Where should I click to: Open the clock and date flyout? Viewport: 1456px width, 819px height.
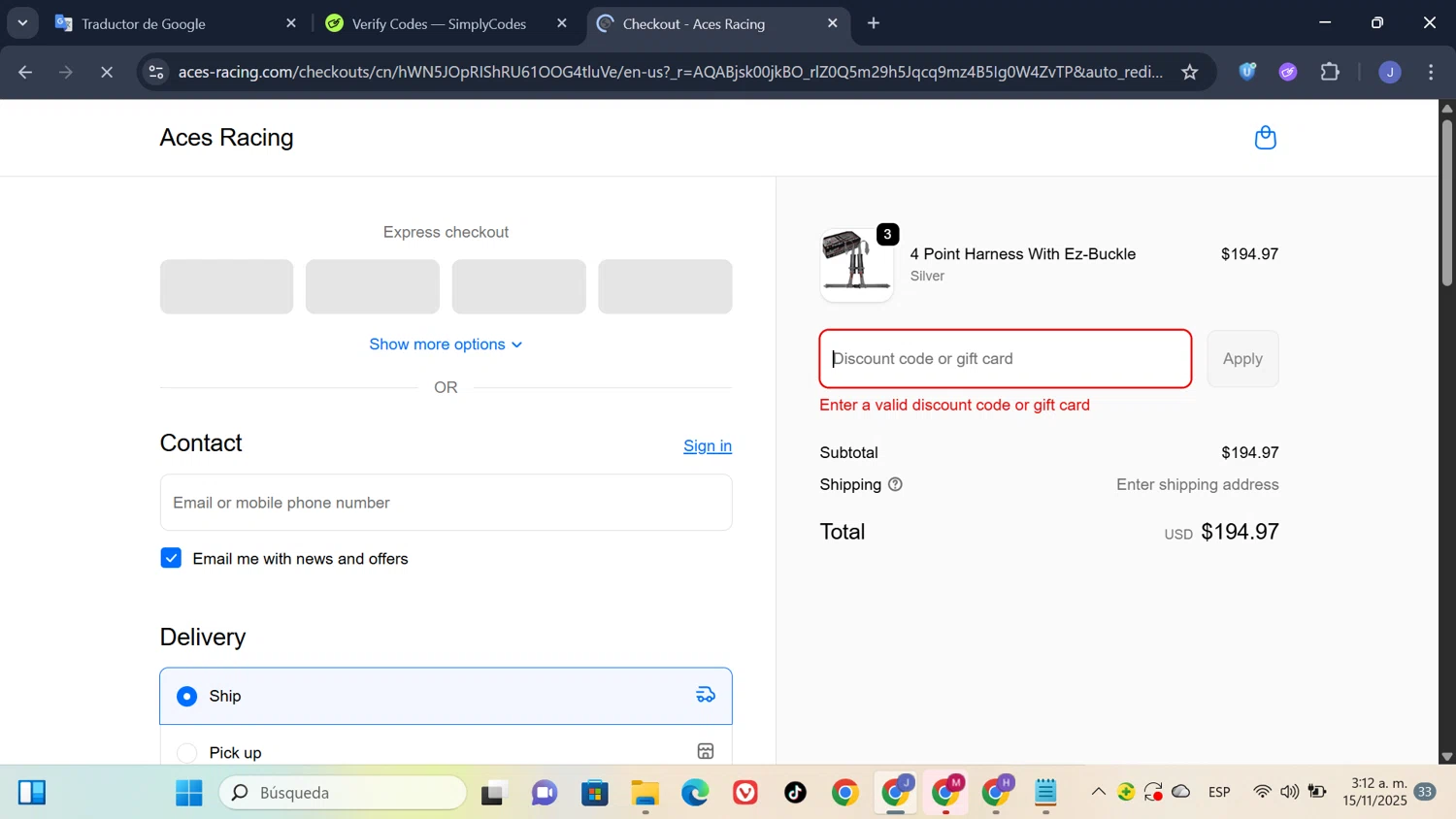pos(1374,793)
